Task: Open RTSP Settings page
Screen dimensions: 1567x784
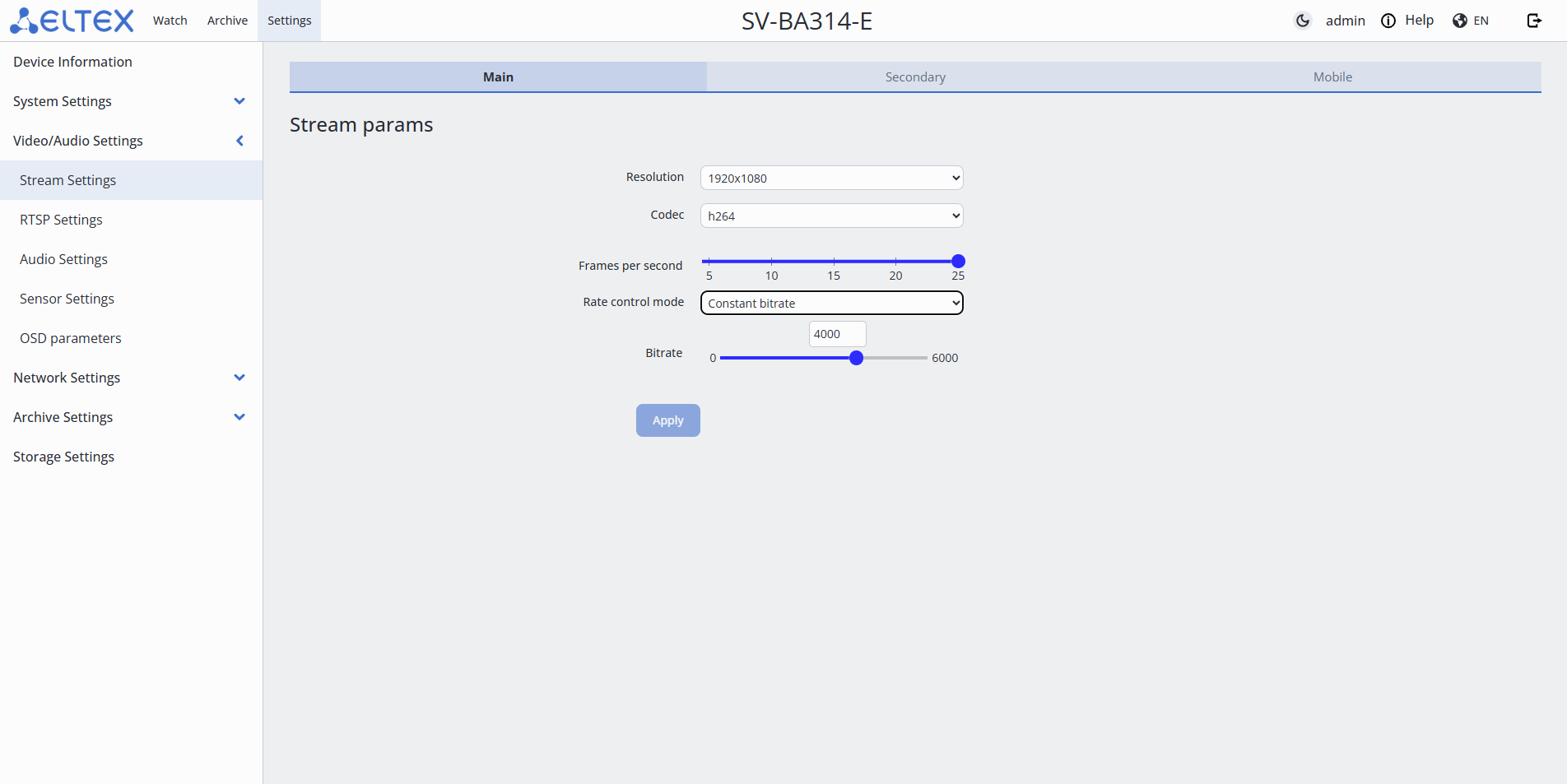Action: tap(61, 220)
